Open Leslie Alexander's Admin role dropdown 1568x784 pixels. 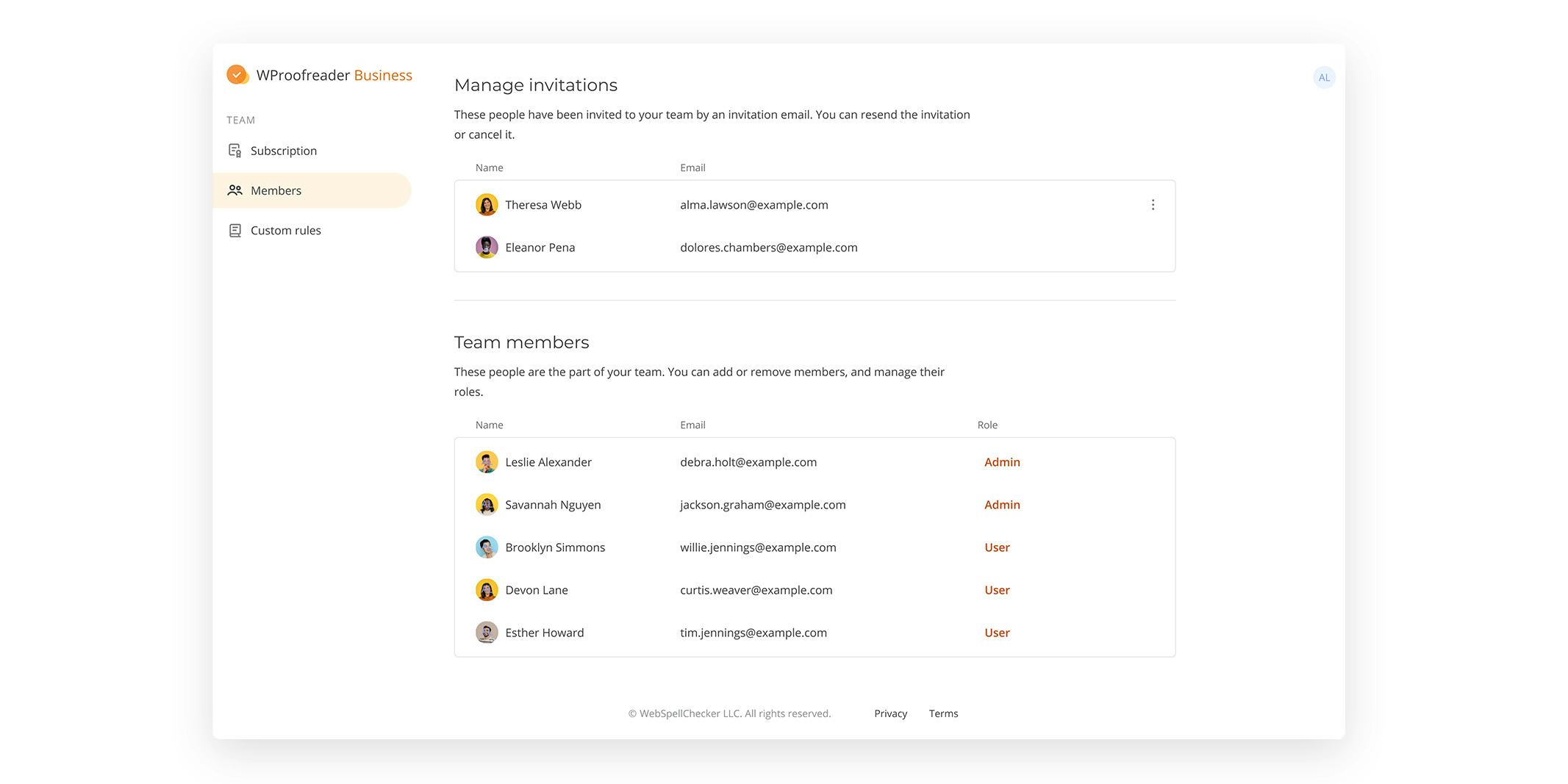tap(1001, 462)
